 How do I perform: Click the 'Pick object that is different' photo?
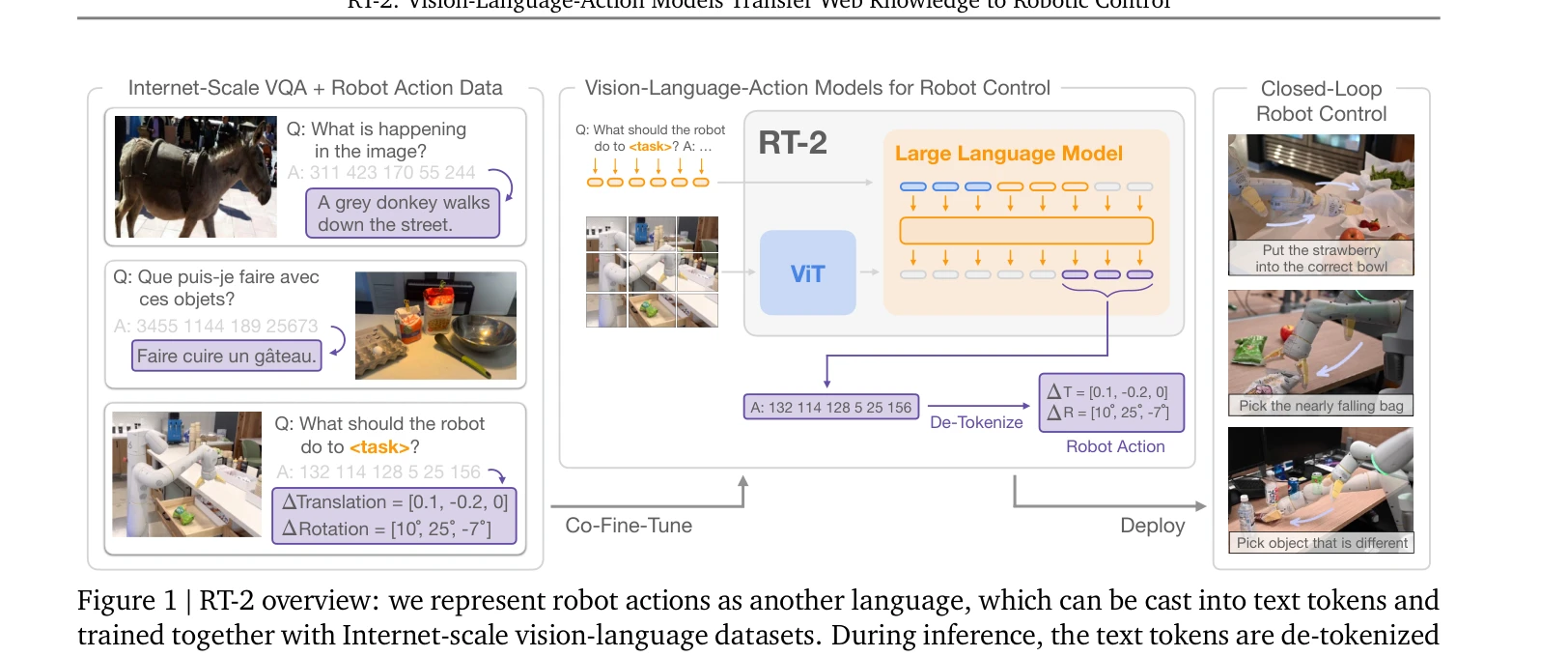coord(1321,490)
